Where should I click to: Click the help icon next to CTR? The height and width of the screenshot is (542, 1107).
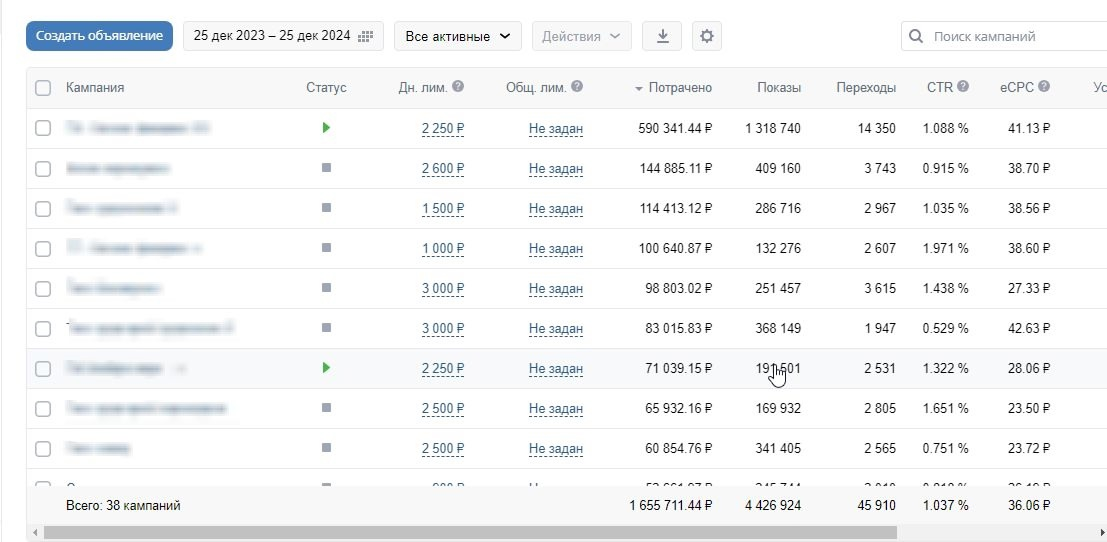(x=962, y=87)
